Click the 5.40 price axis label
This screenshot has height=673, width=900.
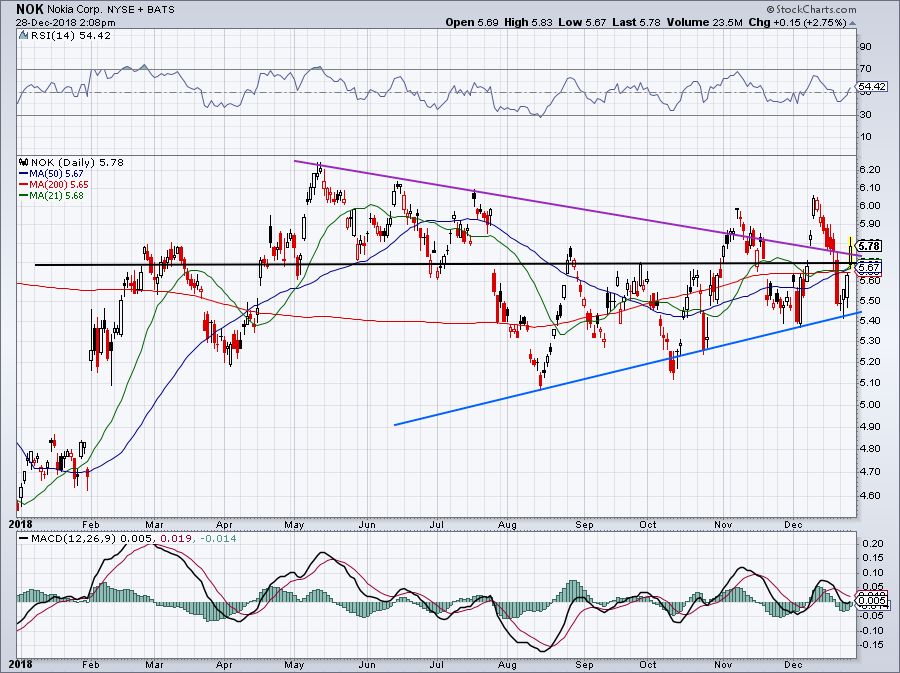pyautogui.click(x=870, y=321)
